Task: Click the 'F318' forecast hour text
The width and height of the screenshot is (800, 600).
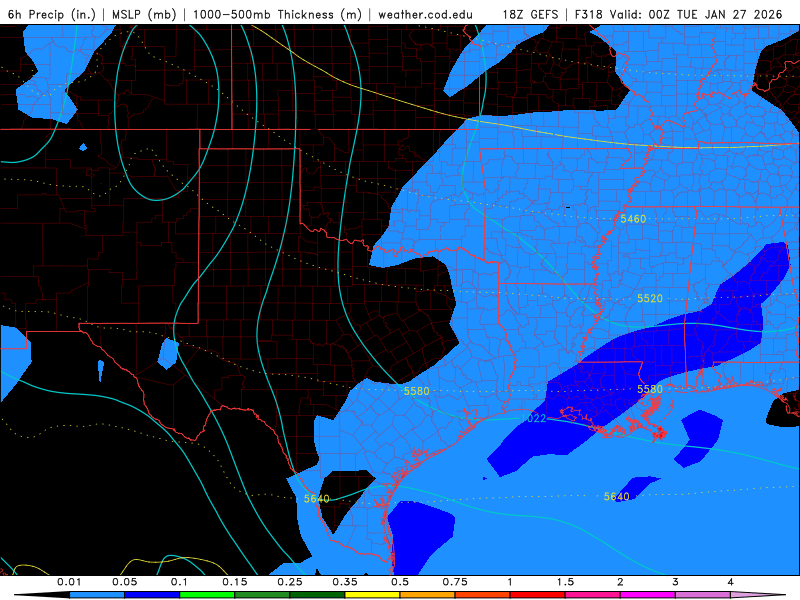Action: coord(590,14)
